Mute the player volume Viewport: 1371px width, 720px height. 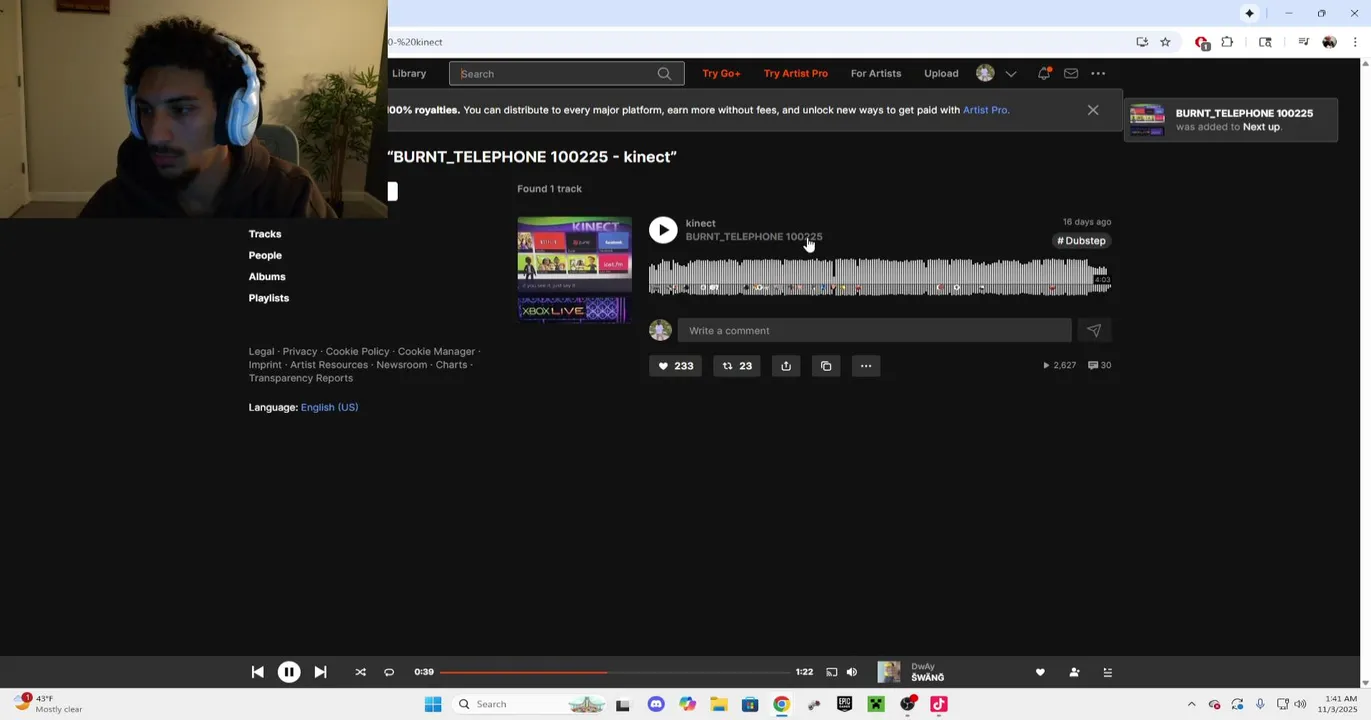(851, 672)
